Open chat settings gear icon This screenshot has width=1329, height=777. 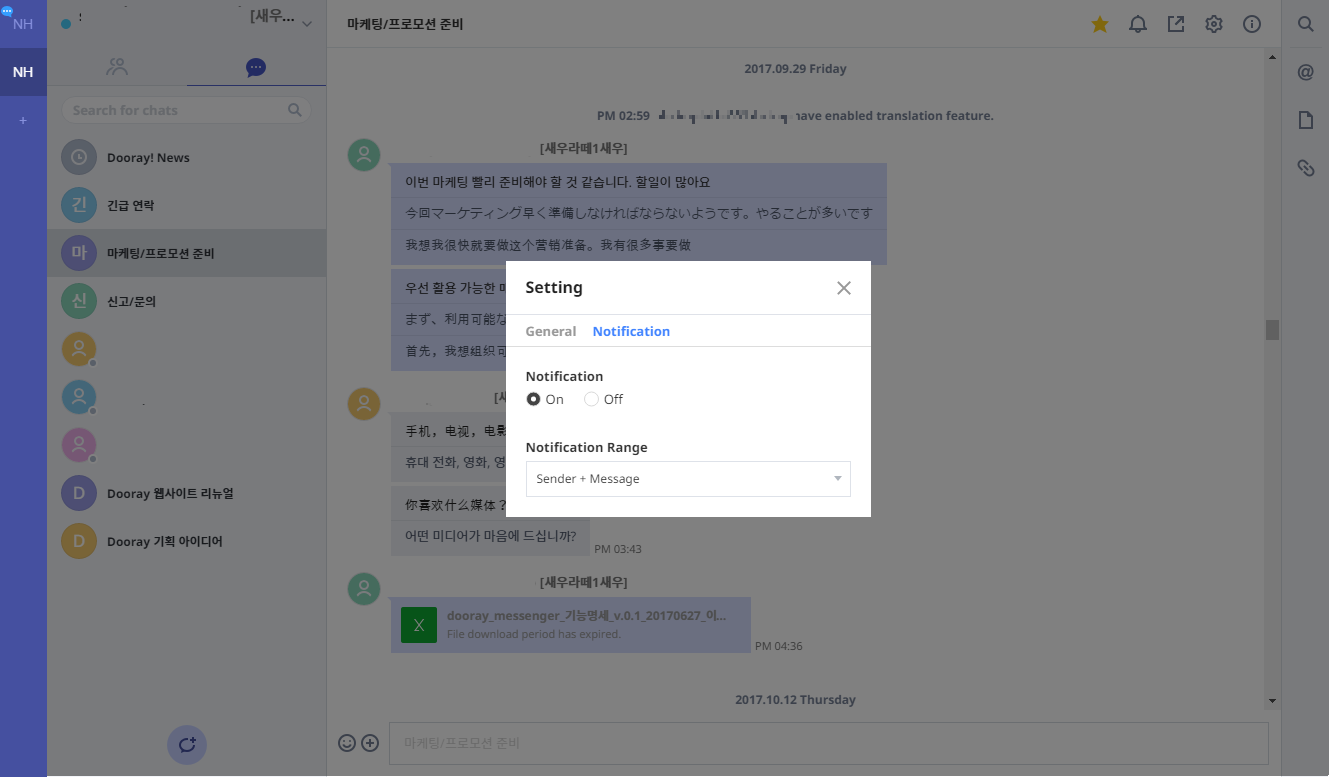pos(1214,24)
